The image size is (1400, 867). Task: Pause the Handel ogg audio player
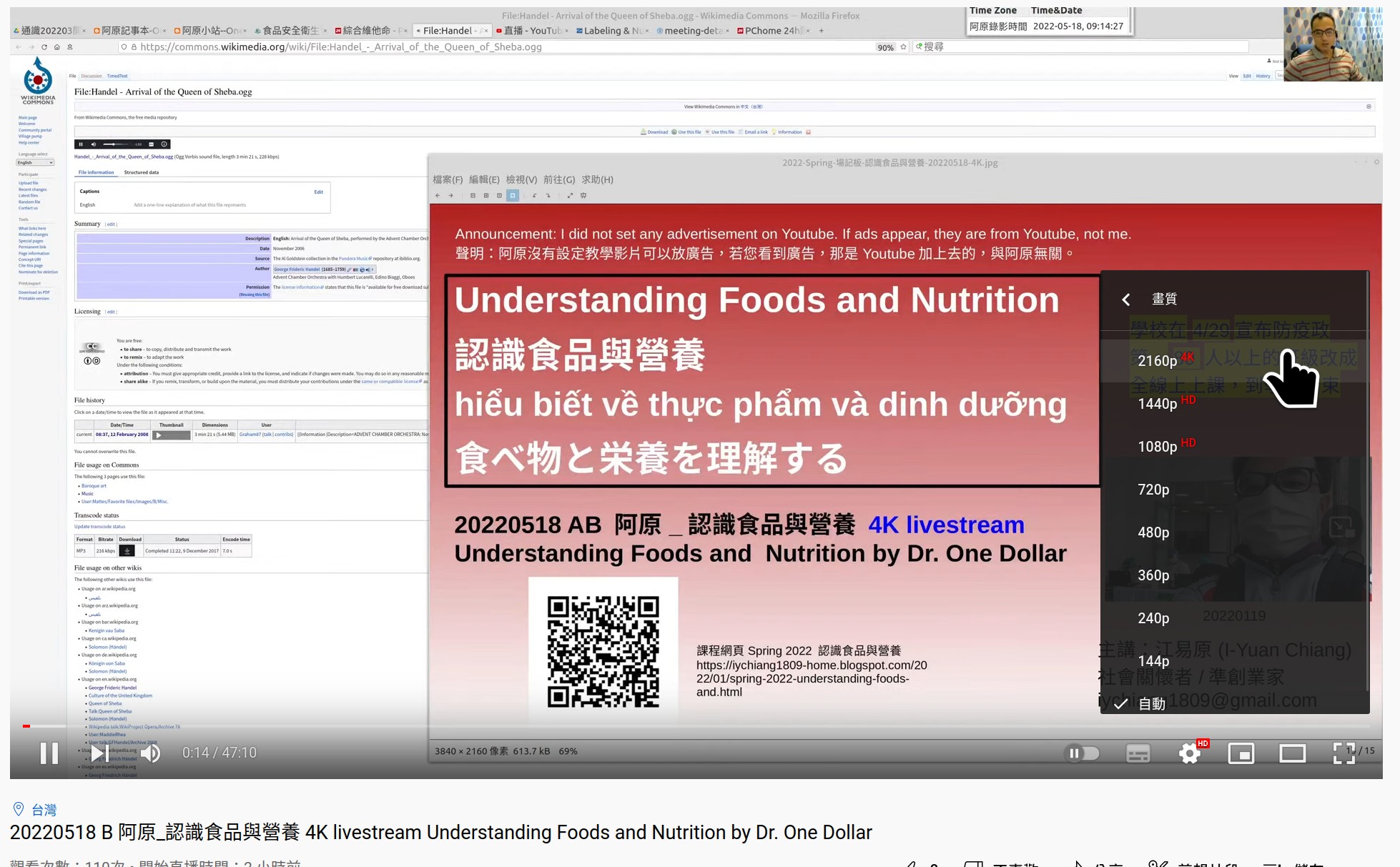81,144
